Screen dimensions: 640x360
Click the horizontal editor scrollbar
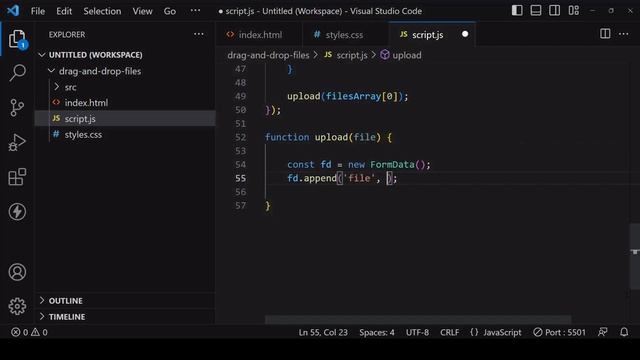tap(418, 319)
